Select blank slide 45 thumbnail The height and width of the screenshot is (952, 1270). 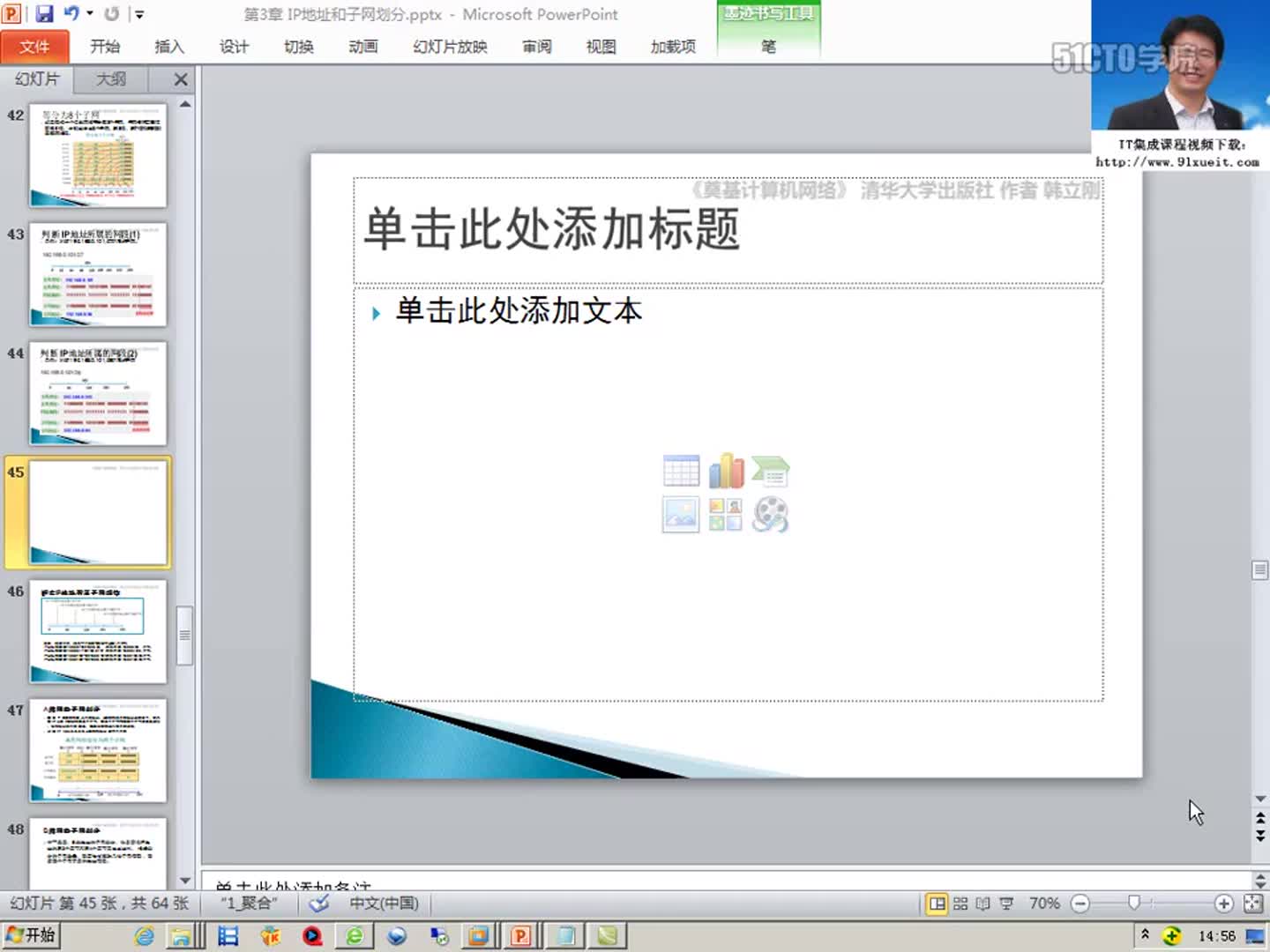(x=98, y=513)
